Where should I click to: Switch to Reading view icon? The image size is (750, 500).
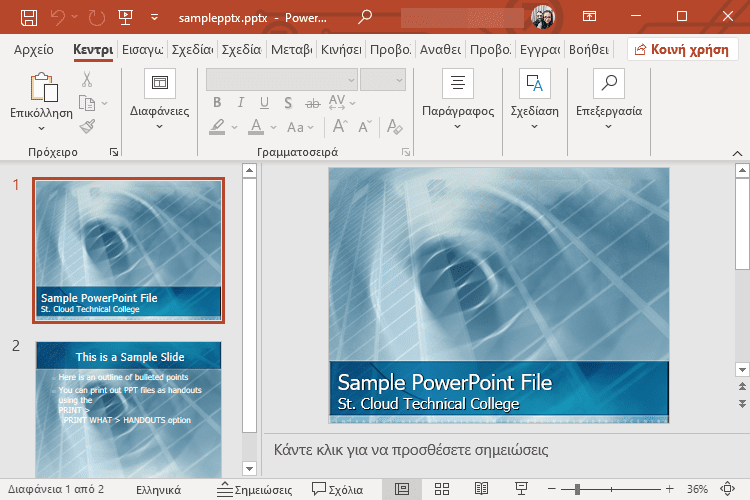(481, 489)
